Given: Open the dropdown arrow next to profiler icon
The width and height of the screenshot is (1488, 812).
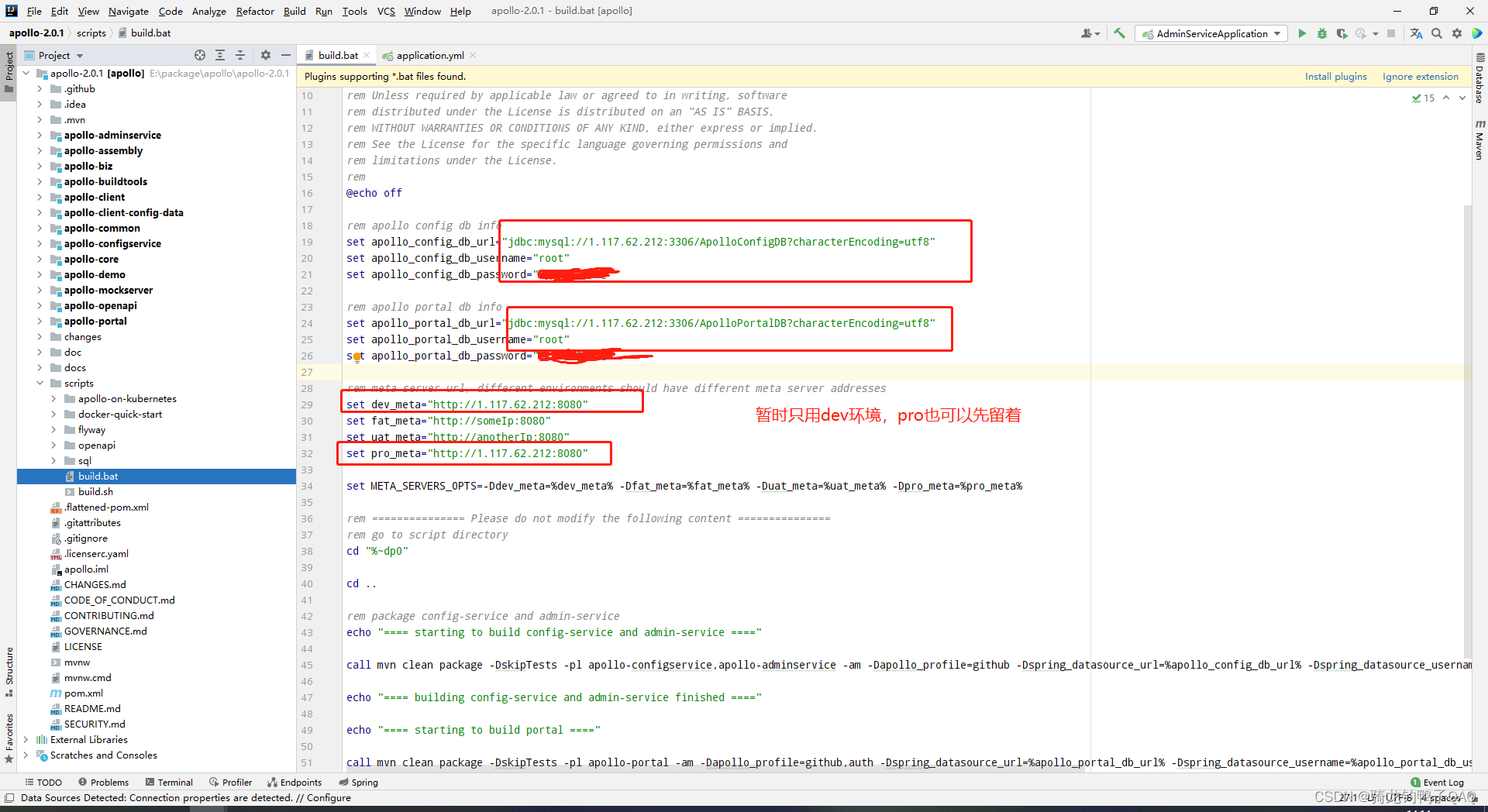Looking at the screenshot, I should pos(1376,33).
